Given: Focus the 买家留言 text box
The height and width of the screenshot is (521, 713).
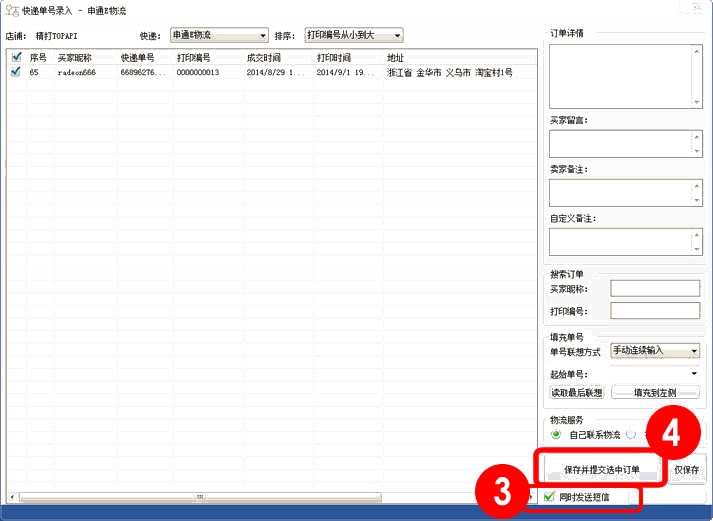Looking at the screenshot, I should tap(626, 144).
